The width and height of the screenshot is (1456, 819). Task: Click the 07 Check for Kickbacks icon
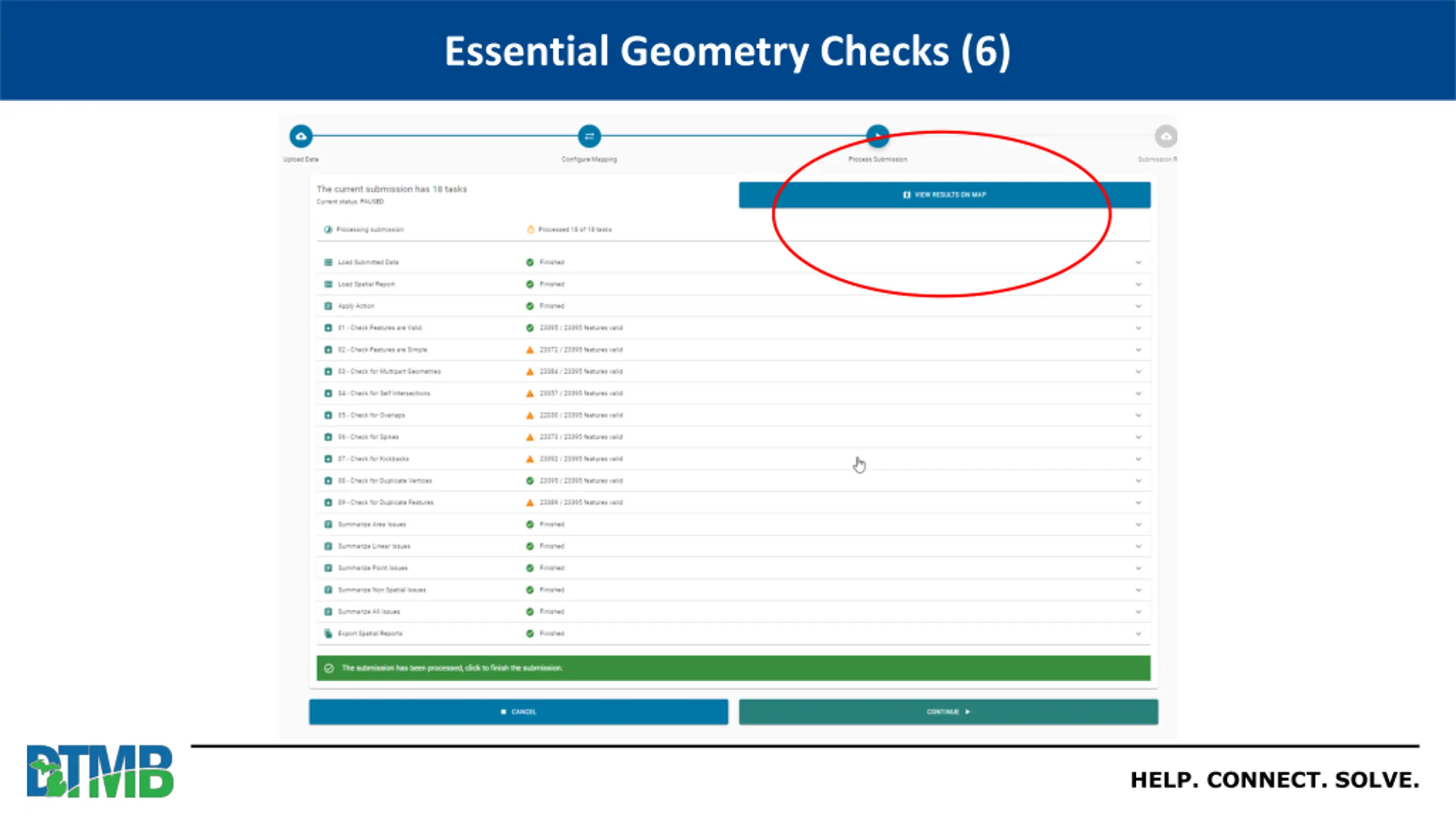click(x=328, y=458)
